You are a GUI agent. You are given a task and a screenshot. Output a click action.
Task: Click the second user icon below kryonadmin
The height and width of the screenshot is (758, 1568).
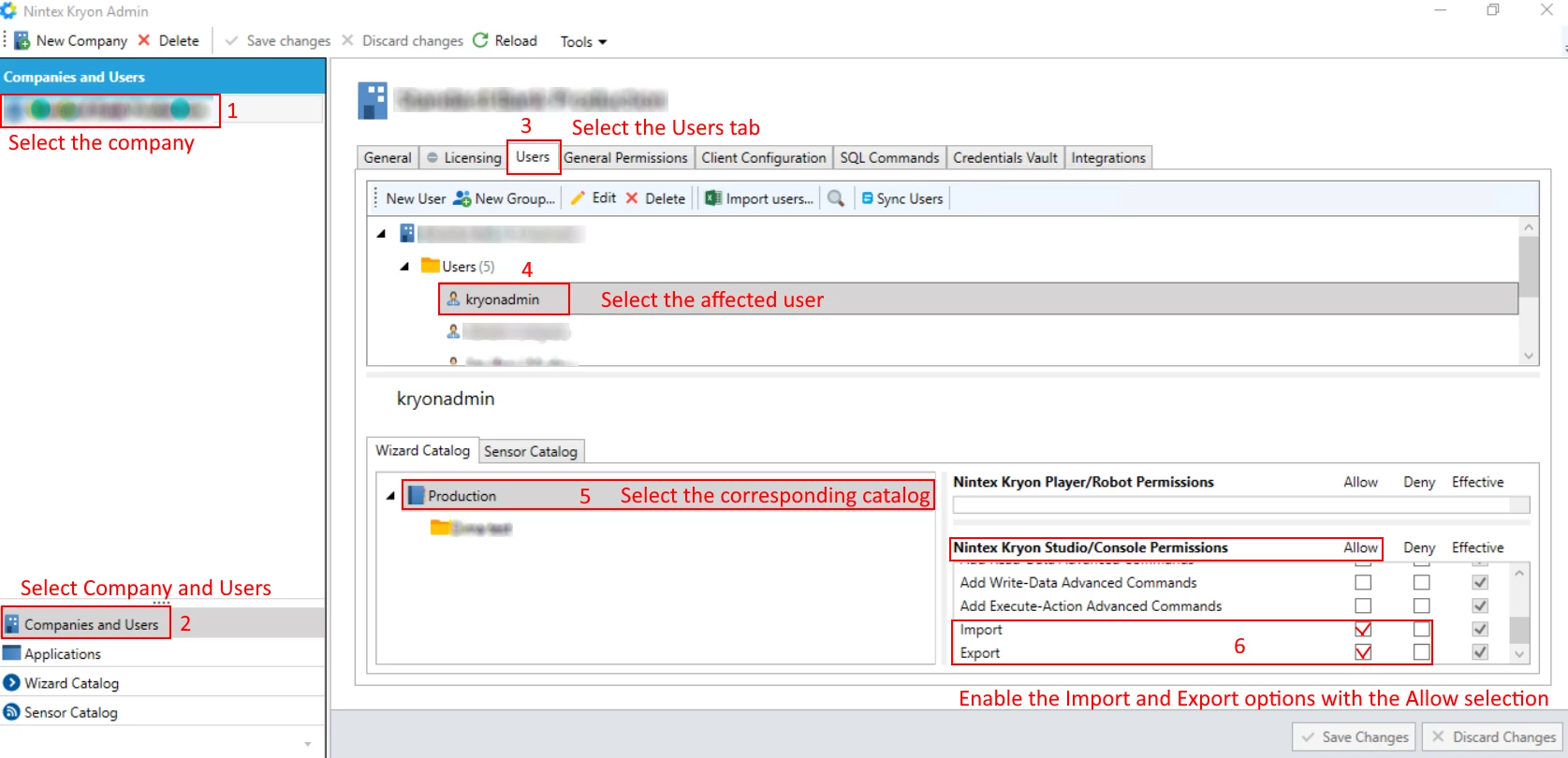tap(453, 331)
